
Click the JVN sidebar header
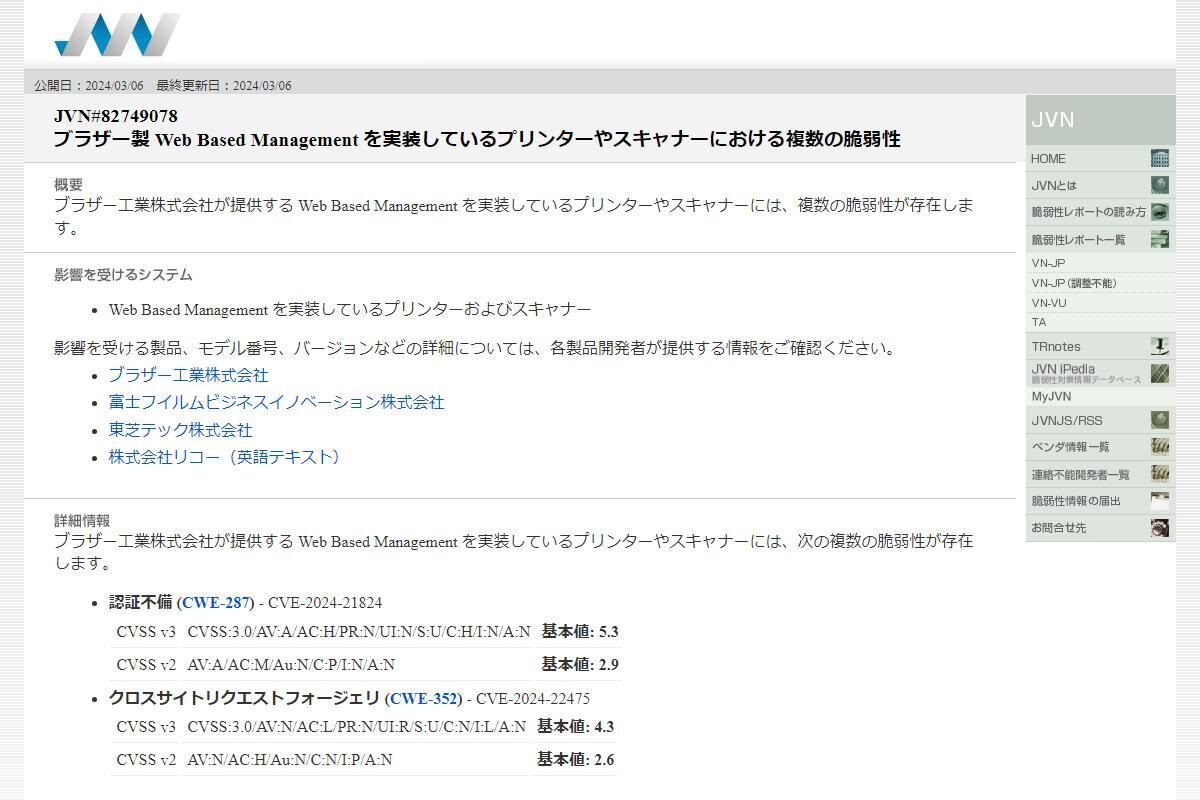point(1100,120)
